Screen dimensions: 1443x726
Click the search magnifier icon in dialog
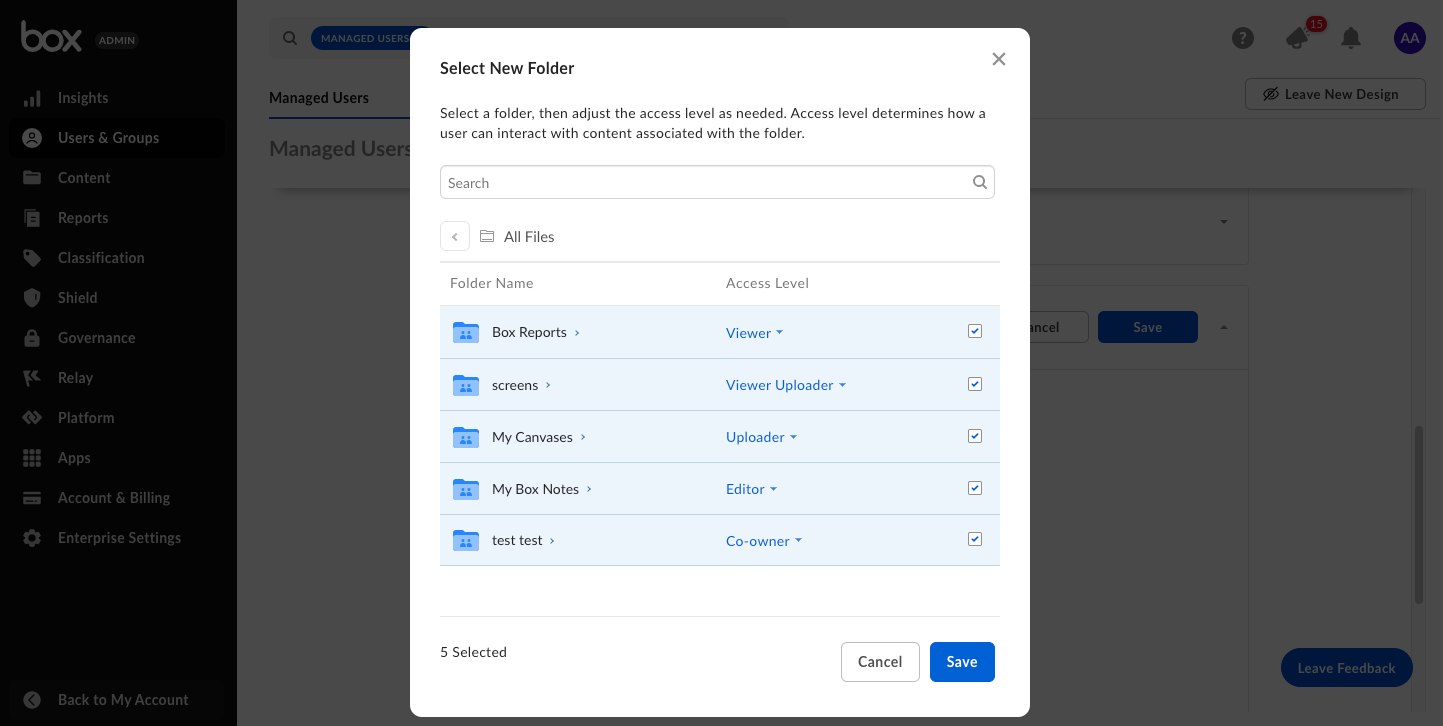pos(980,183)
